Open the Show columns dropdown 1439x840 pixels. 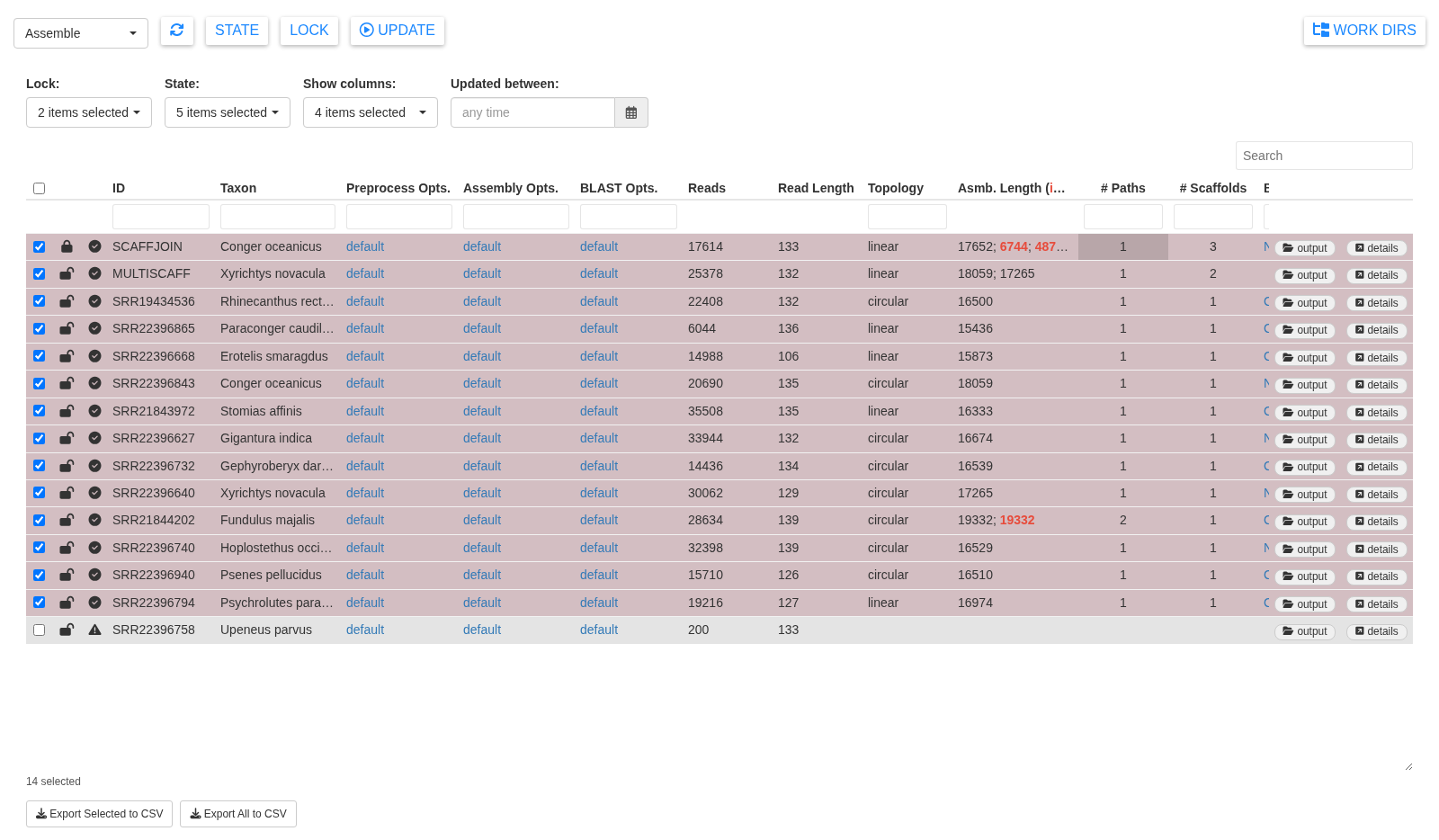(371, 112)
